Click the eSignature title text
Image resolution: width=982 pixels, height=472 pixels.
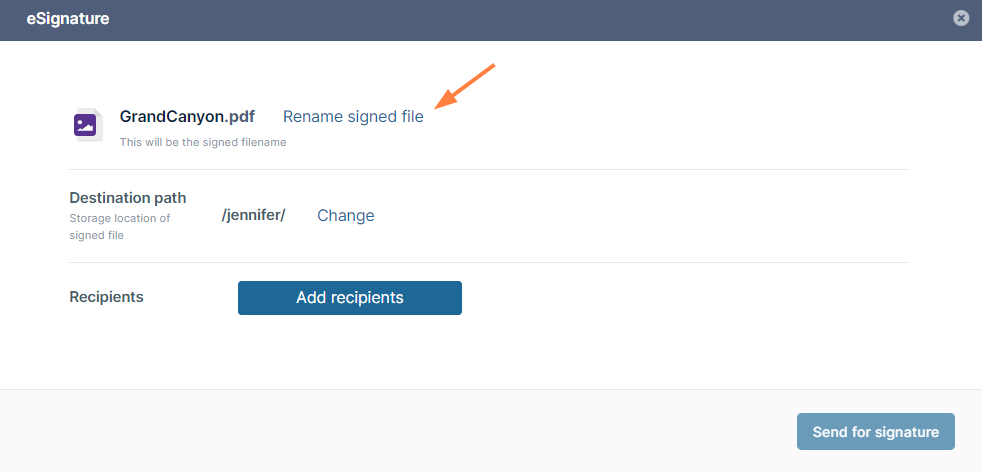[68, 19]
